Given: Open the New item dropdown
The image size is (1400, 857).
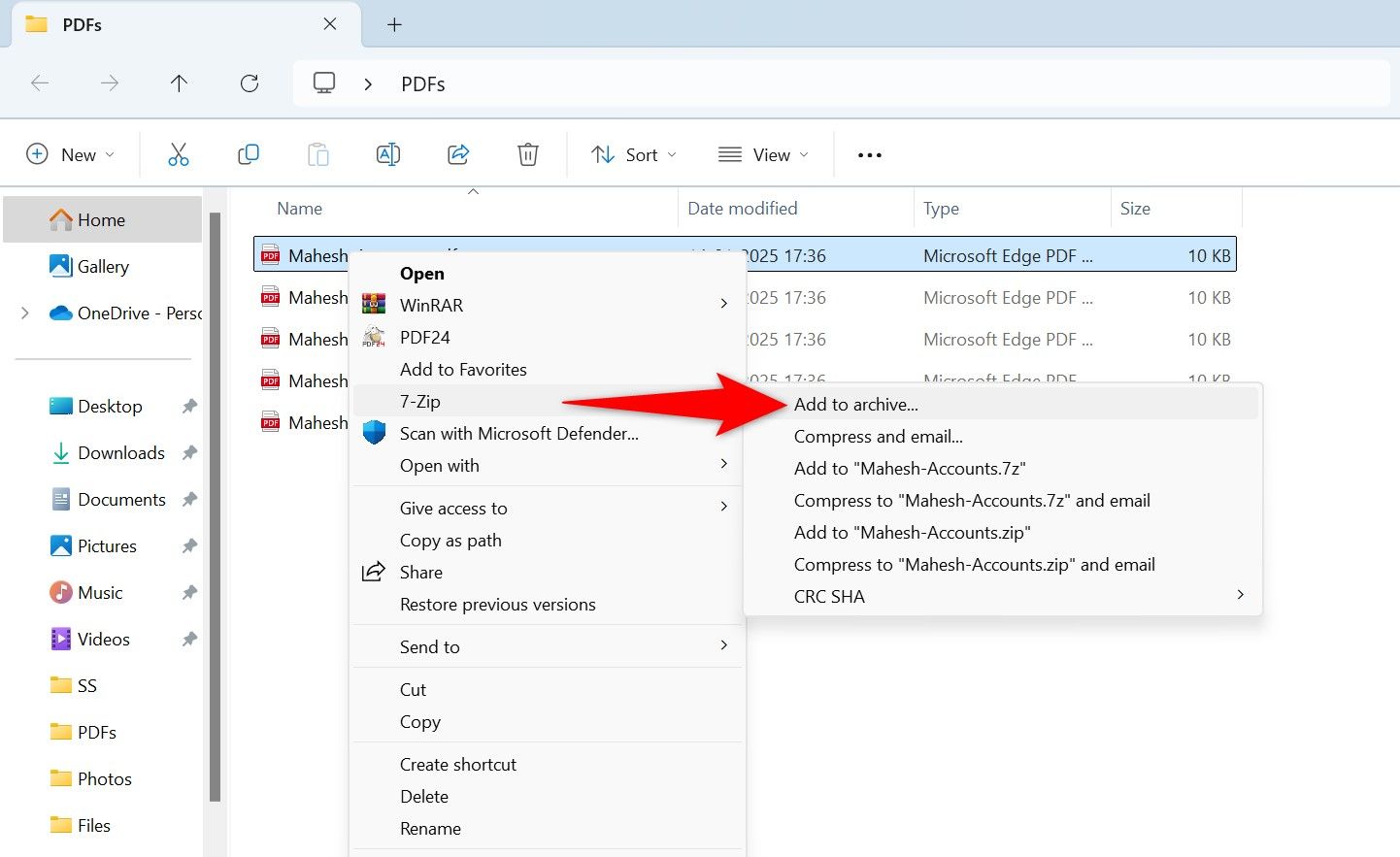Looking at the screenshot, I should (x=70, y=153).
